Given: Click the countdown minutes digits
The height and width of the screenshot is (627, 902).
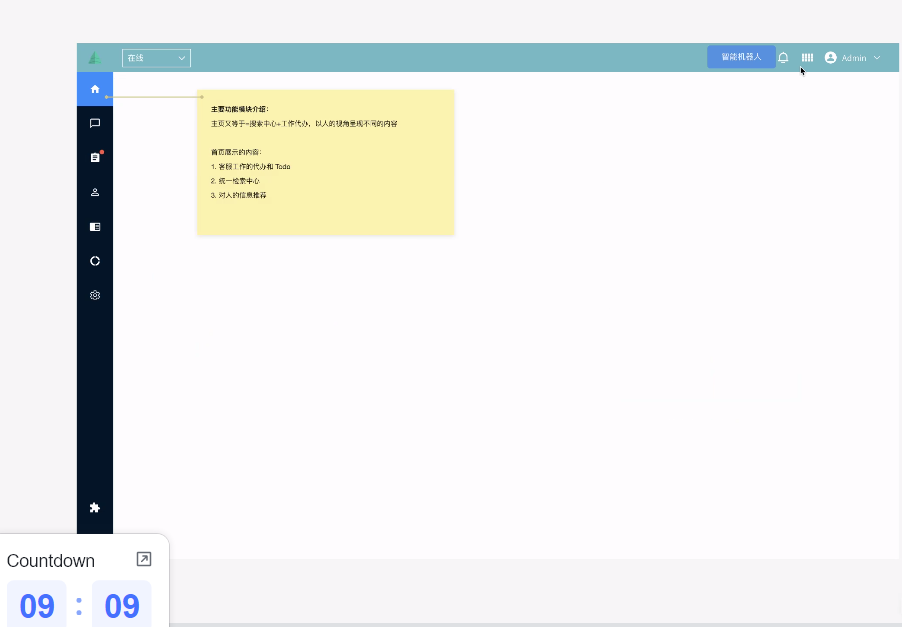Looking at the screenshot, I should 37,606.
